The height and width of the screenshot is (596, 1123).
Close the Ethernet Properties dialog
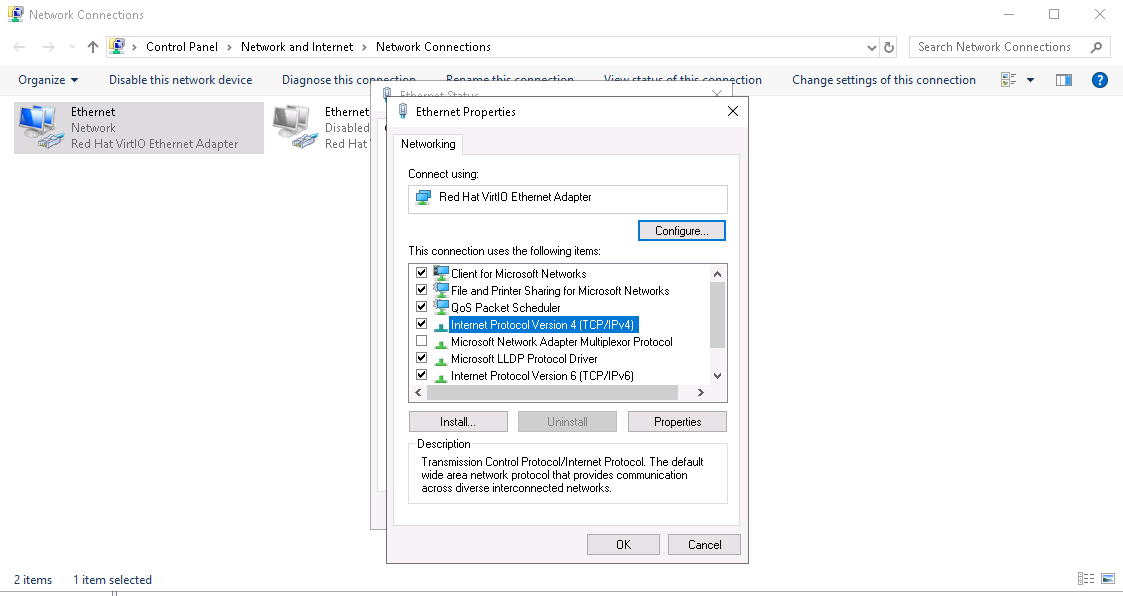tap(733, 111)
